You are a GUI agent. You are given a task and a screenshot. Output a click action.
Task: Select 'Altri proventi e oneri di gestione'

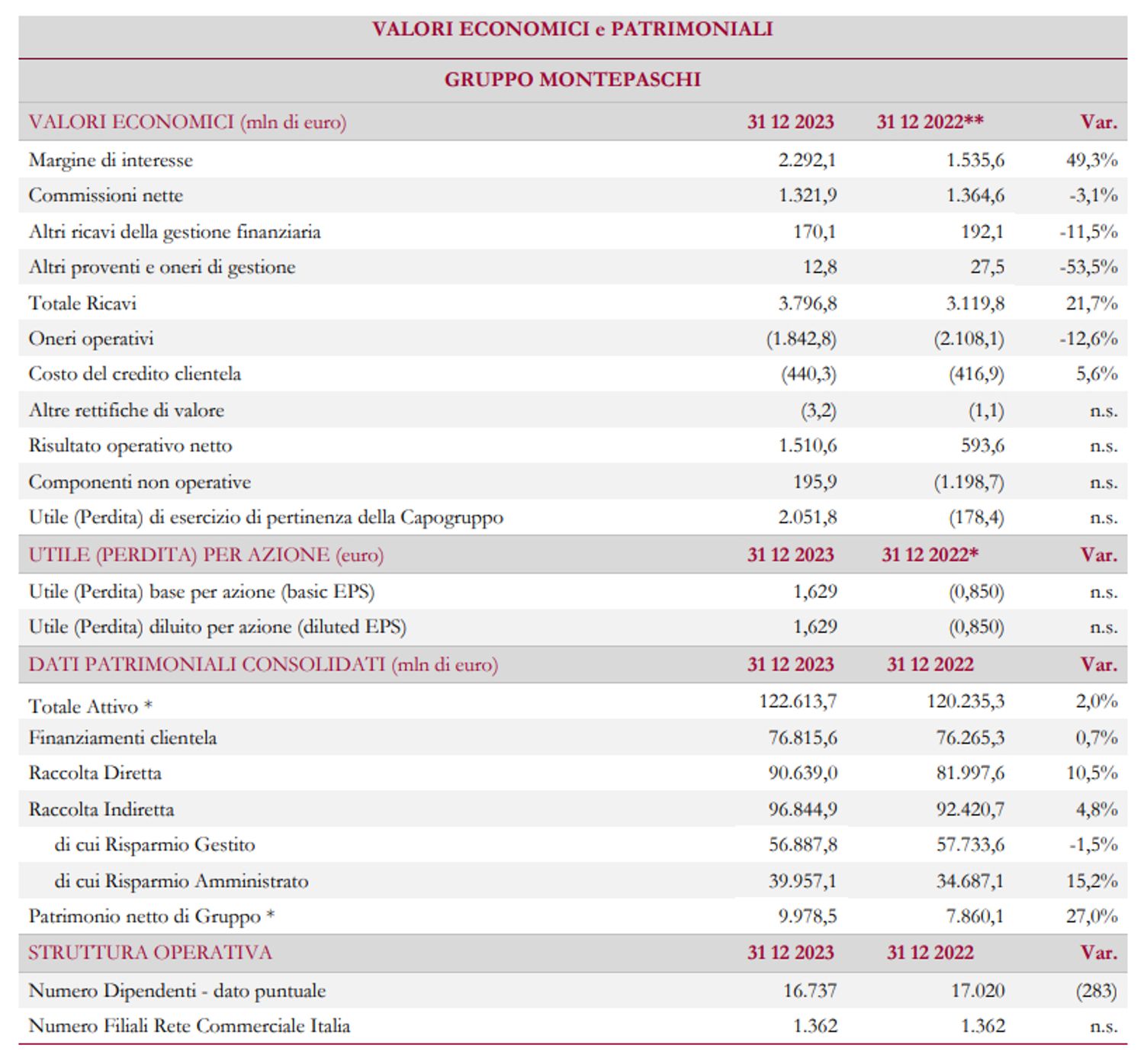coord(162,267)
